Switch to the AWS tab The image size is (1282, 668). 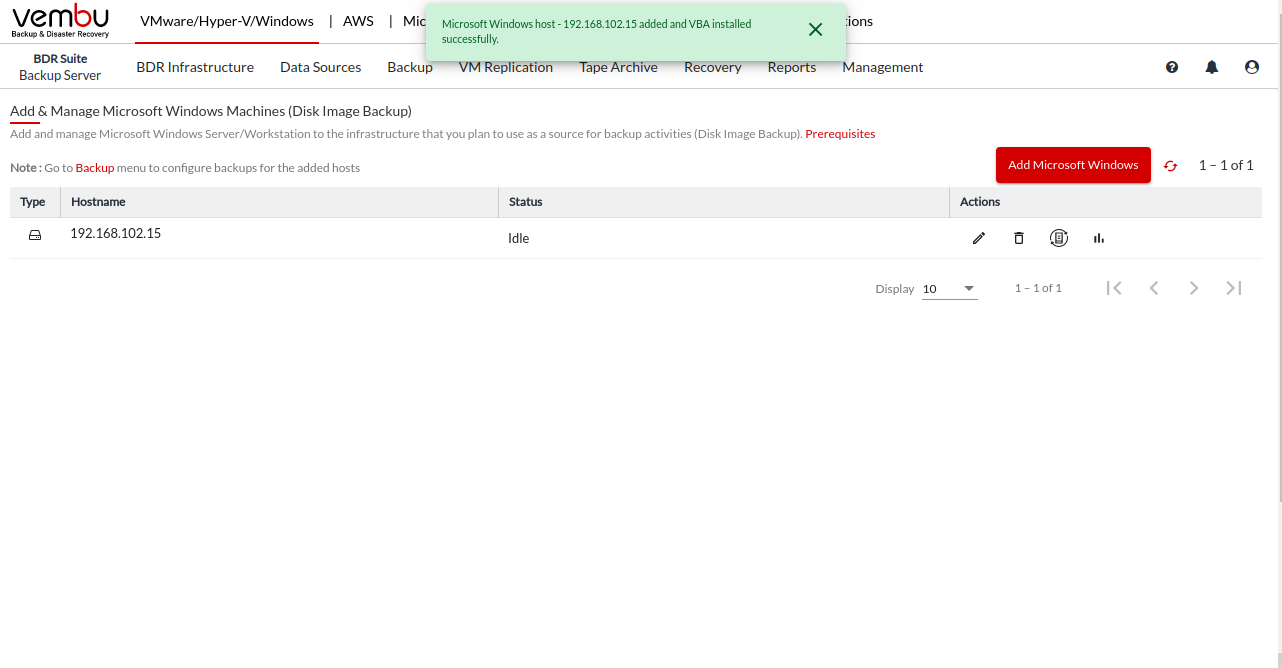[x=358, y=21]
